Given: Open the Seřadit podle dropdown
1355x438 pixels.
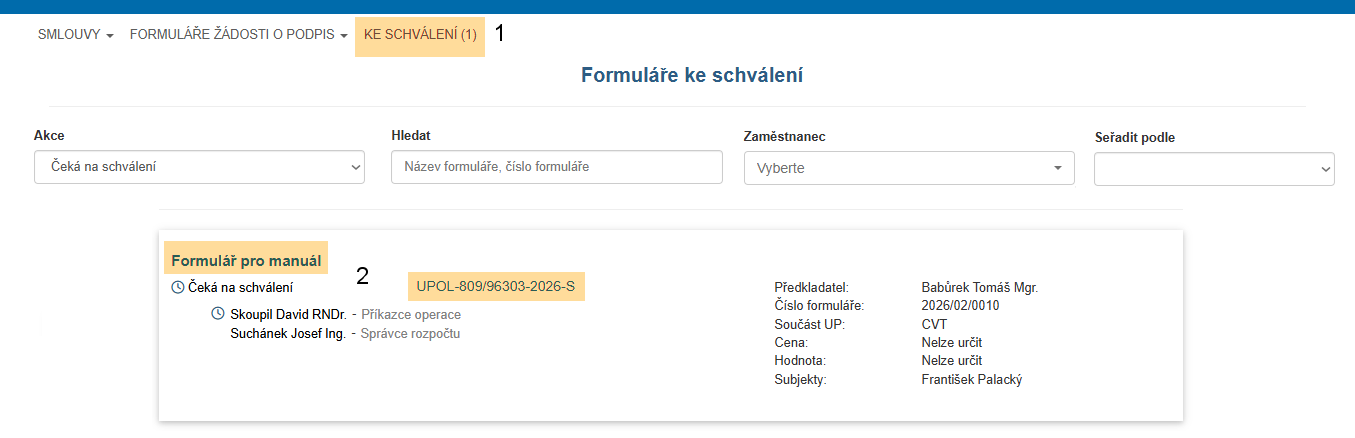Looking at the screenshot, I should click(x=1214, y=169).
